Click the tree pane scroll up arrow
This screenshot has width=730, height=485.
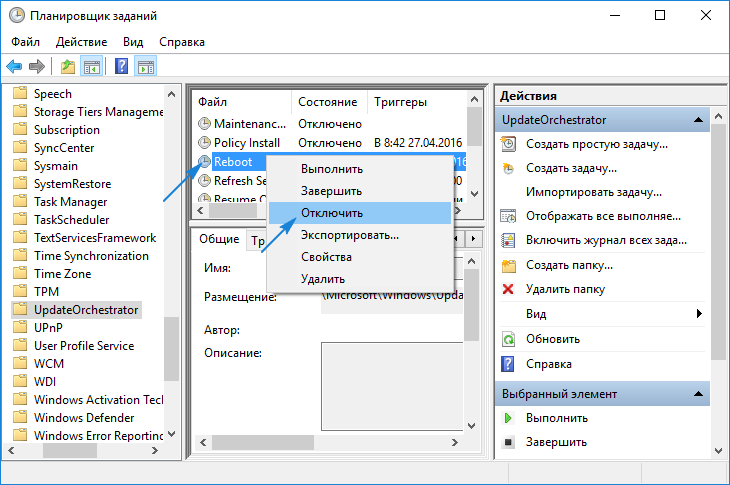pos(171,94)
